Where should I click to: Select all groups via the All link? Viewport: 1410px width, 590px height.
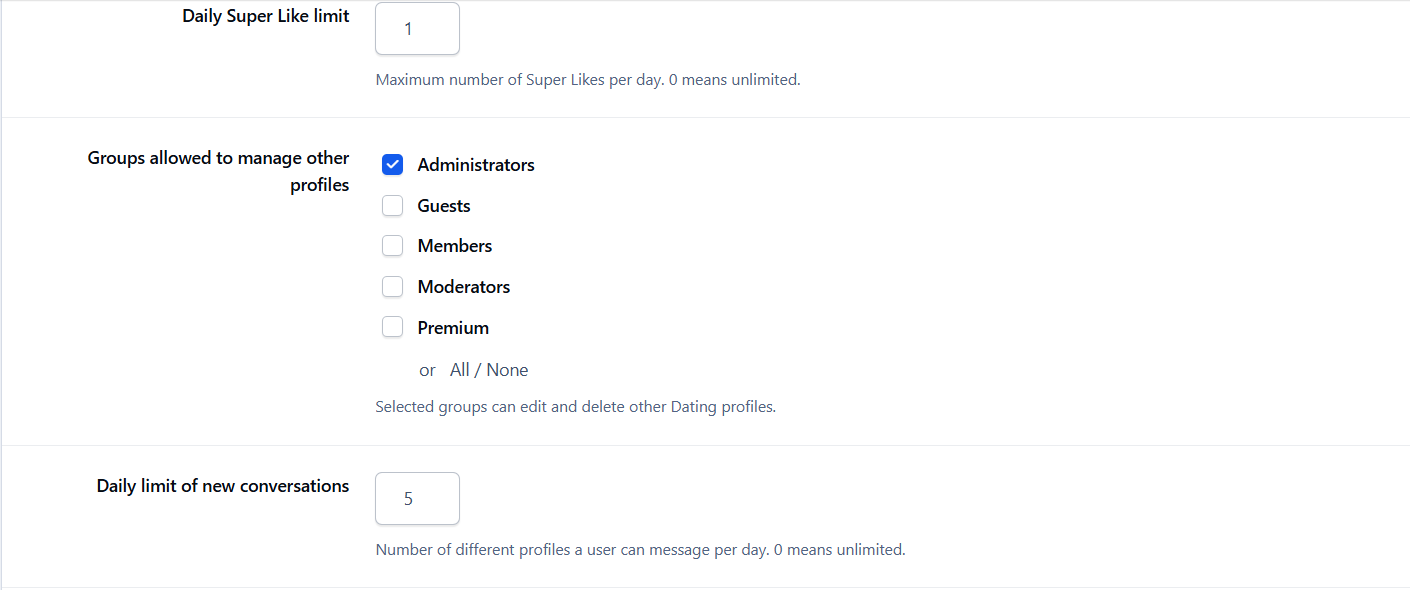(459, 370)
